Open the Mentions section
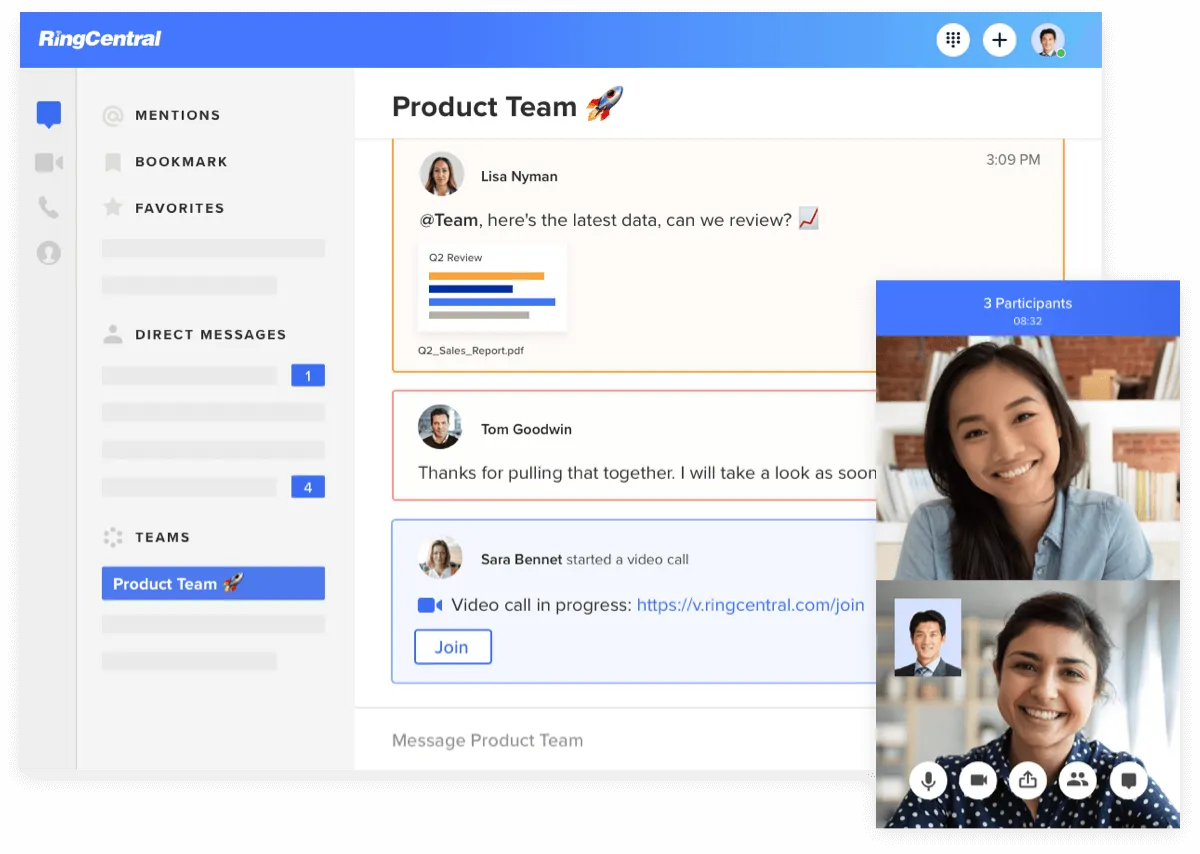Screen dimensions: 1200x854 coord(177,115)
